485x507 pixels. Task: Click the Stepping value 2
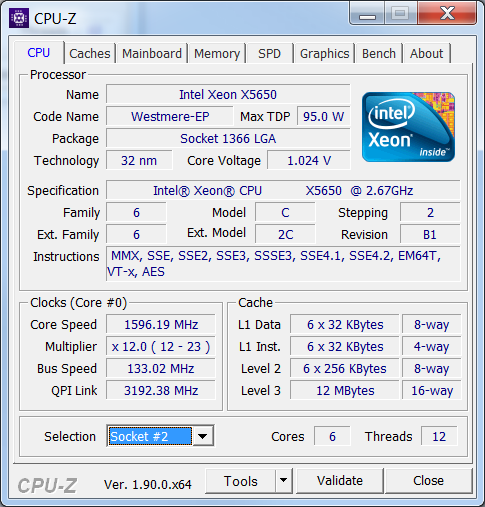pos(430,212)
